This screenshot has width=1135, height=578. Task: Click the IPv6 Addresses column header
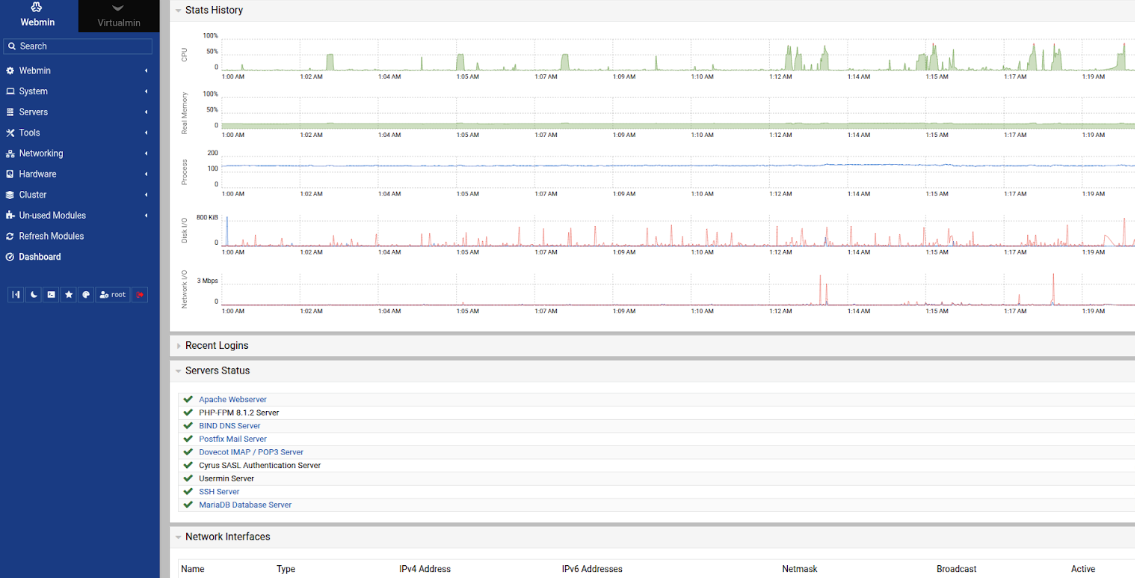tap(592, 569)
